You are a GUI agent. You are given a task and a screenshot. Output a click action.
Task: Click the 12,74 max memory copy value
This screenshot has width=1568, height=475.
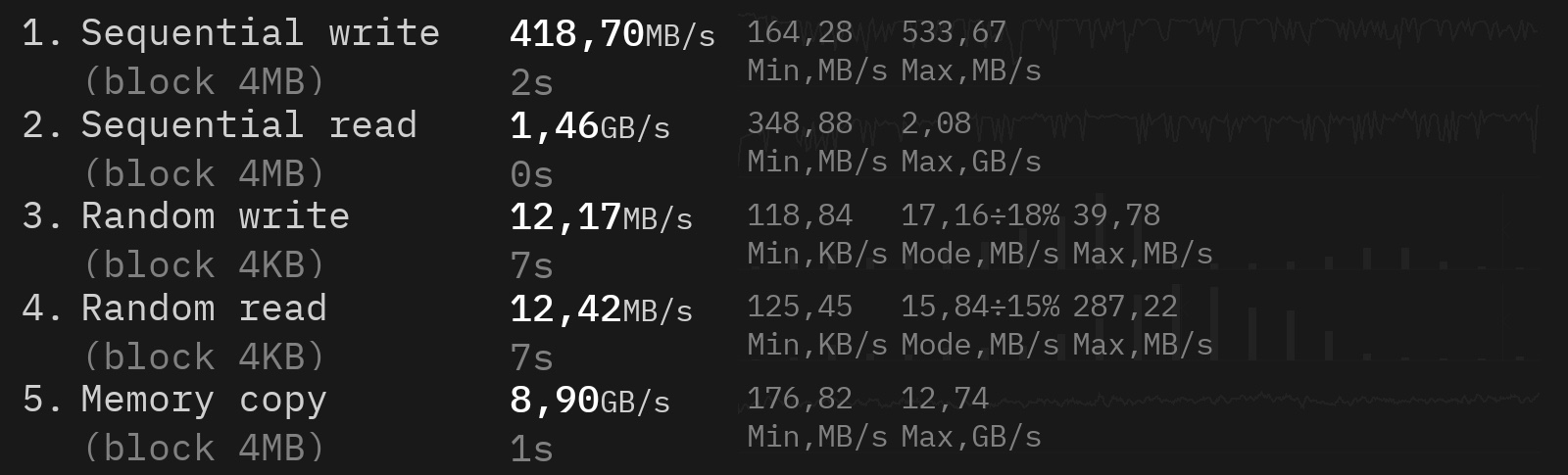coord(944,398)
